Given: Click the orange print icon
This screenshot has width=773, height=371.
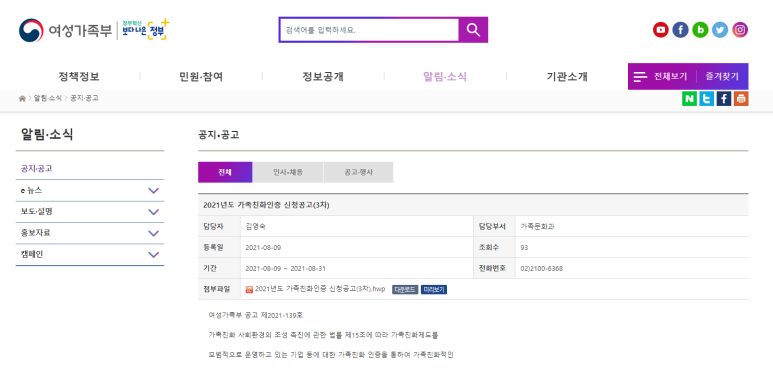Looking at the screenshot, I should (741, 99).
